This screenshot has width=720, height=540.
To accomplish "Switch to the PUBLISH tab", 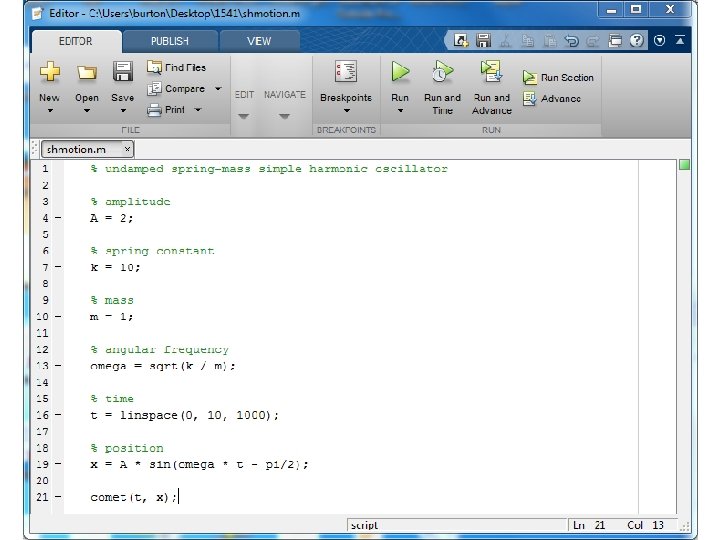I will click(170, 41).
